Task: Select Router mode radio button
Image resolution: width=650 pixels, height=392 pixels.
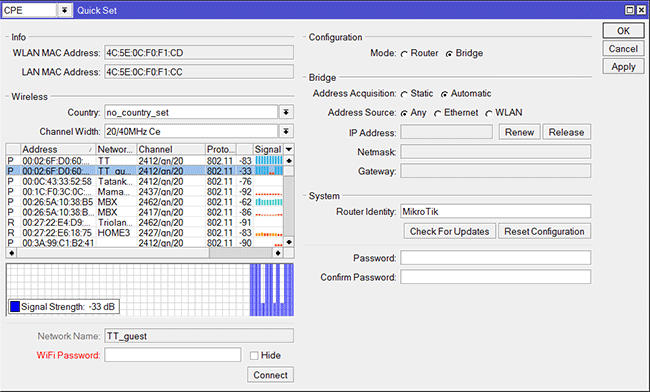Action: tap(404, 54)
